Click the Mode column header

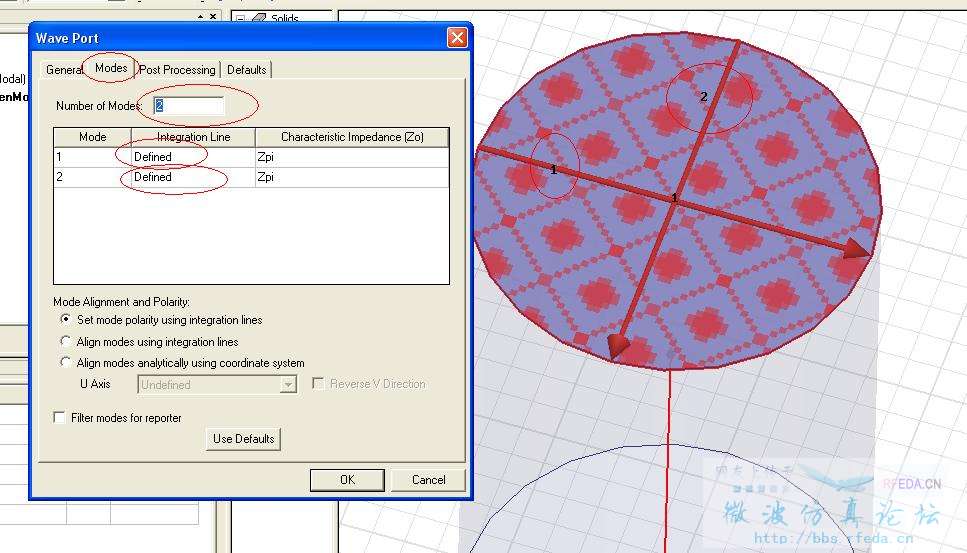click(93, 137)
